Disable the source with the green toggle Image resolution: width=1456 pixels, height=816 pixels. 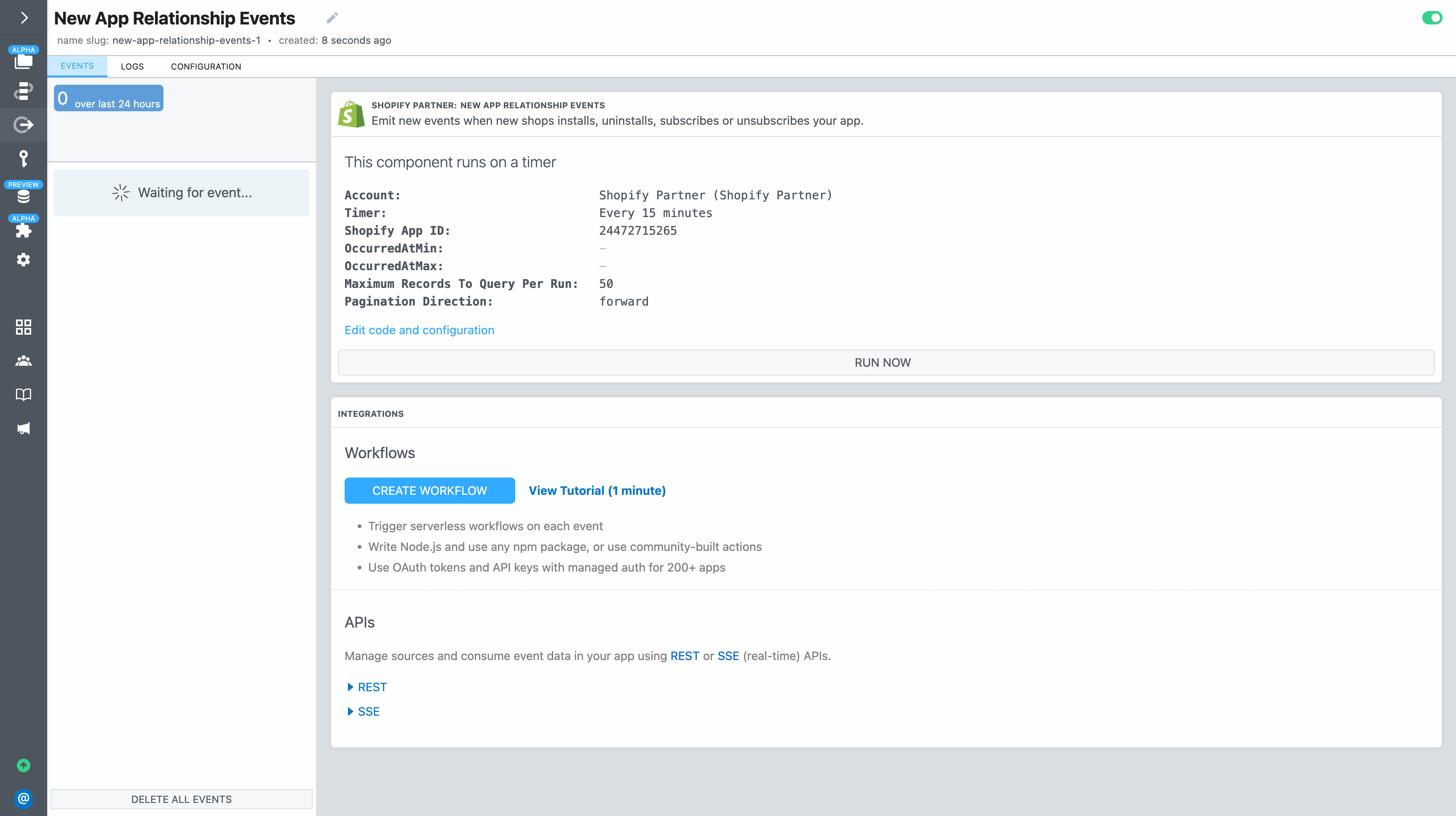pos(1433,18)
